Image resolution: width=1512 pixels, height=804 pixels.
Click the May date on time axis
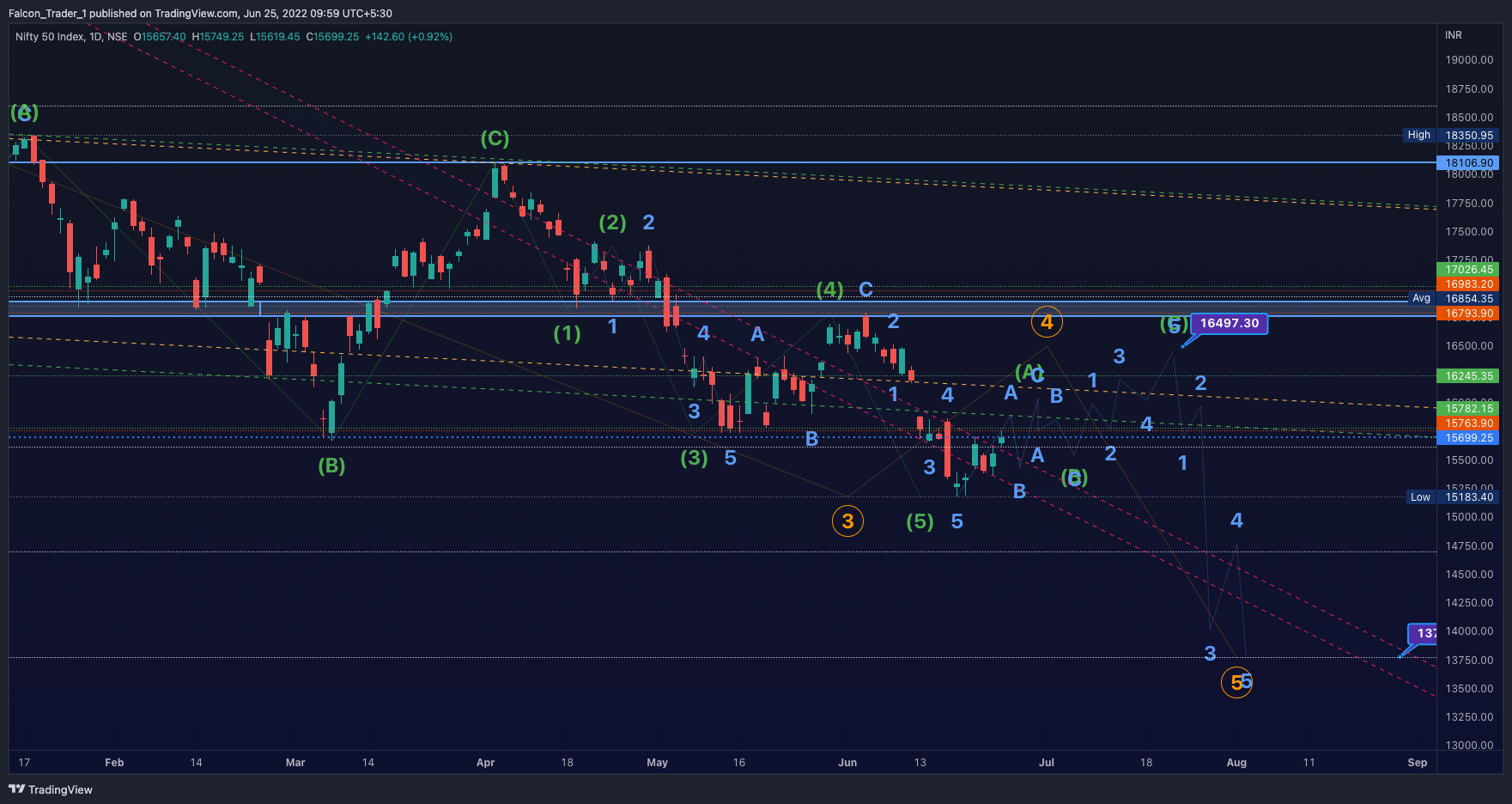658,763
